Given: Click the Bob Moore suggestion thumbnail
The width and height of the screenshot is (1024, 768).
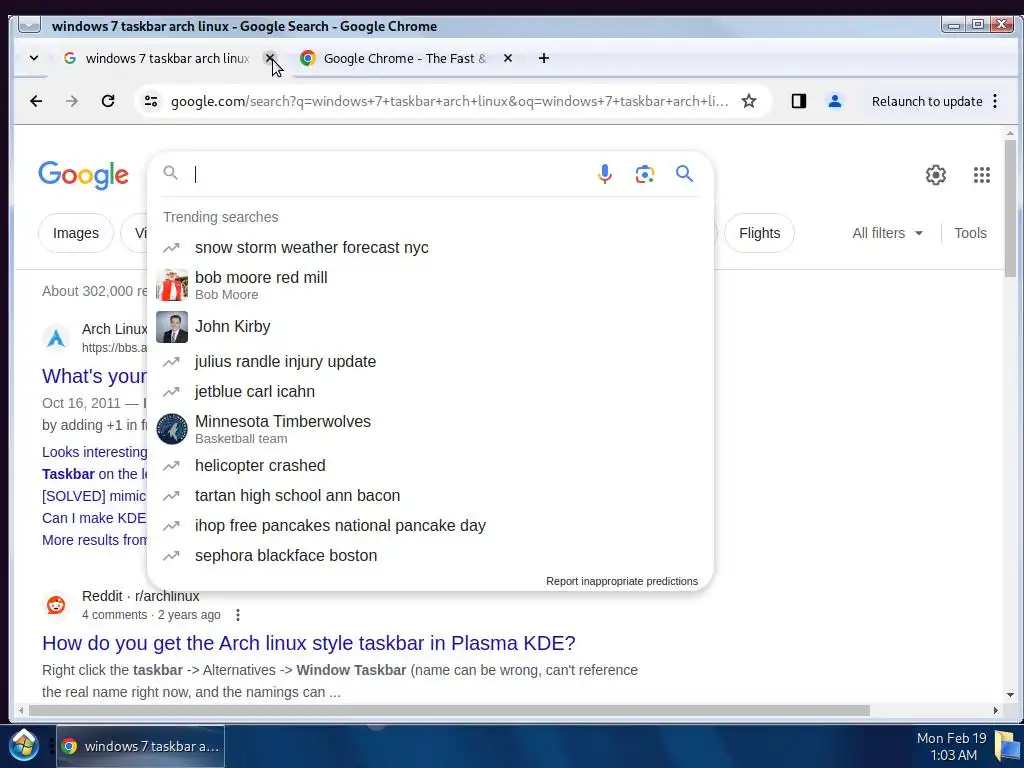Looking at the screenshot, I should pyautogui.click(x=172, y=285).
